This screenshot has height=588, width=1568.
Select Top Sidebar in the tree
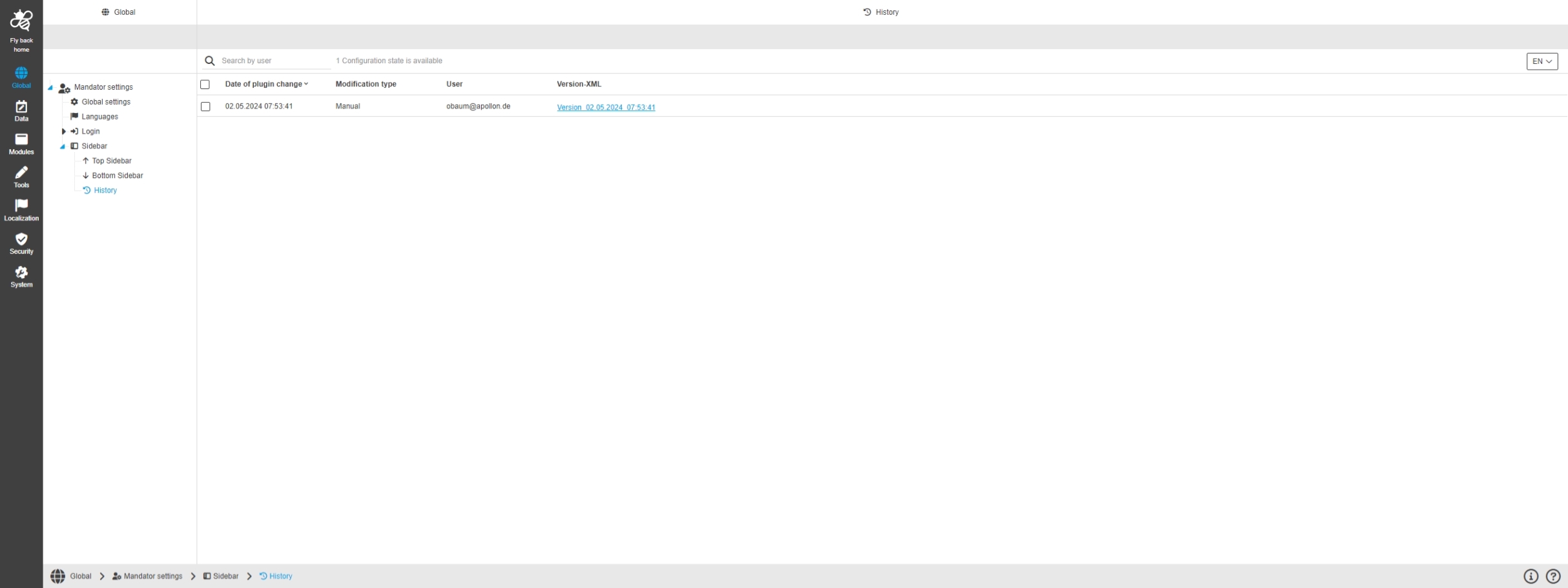112,161
